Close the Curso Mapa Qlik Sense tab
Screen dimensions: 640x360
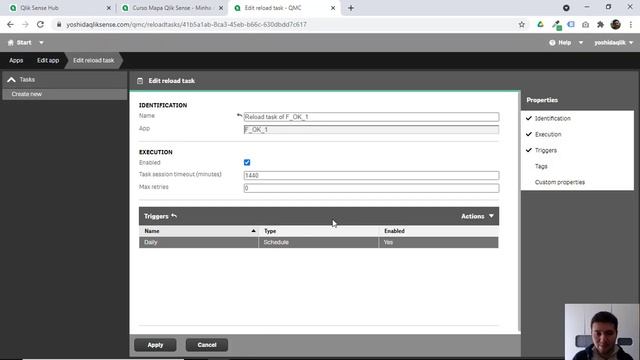click(x=221, y=8)
